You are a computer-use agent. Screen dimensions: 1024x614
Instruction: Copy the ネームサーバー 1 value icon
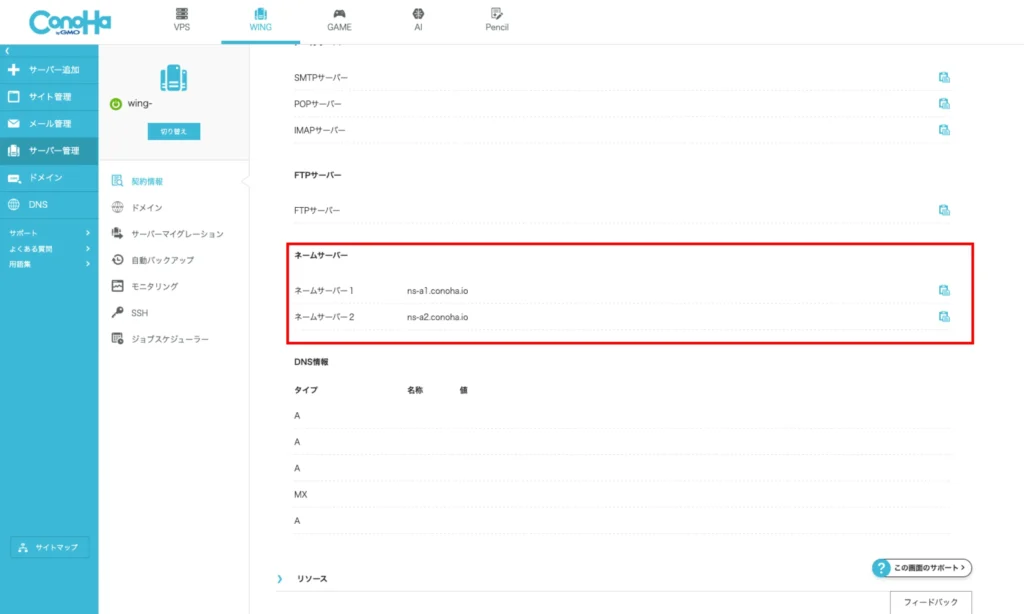pos(943,291)
